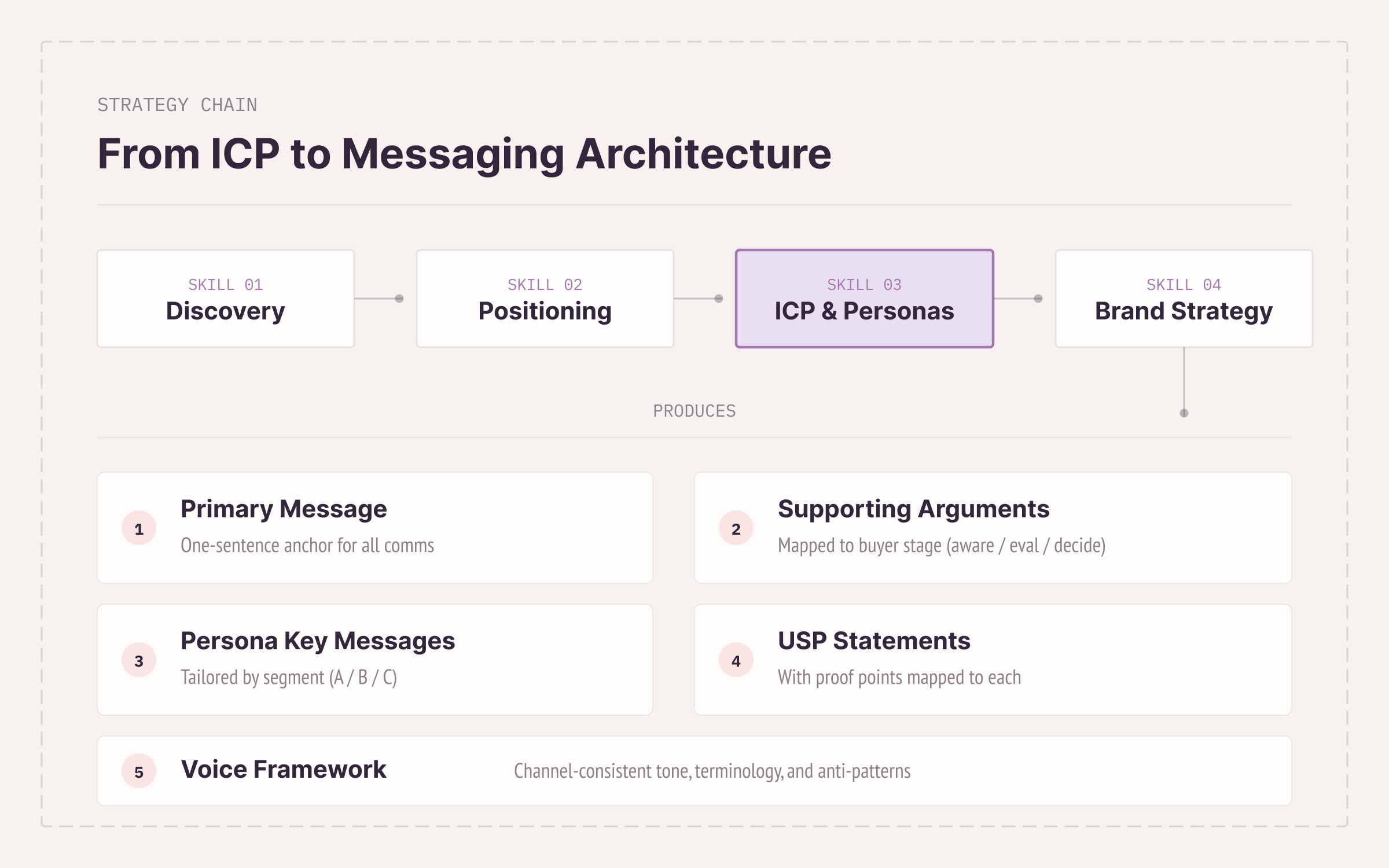Select the Skill 02 Positioning box

[545, 299]
